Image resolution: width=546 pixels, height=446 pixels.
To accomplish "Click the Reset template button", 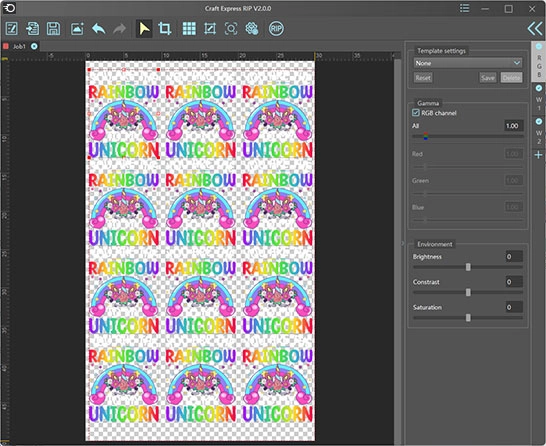I will pos(423,78).
